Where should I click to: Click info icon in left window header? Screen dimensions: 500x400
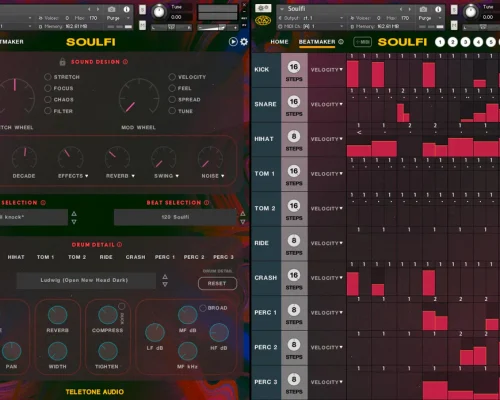tap(126, 9)
